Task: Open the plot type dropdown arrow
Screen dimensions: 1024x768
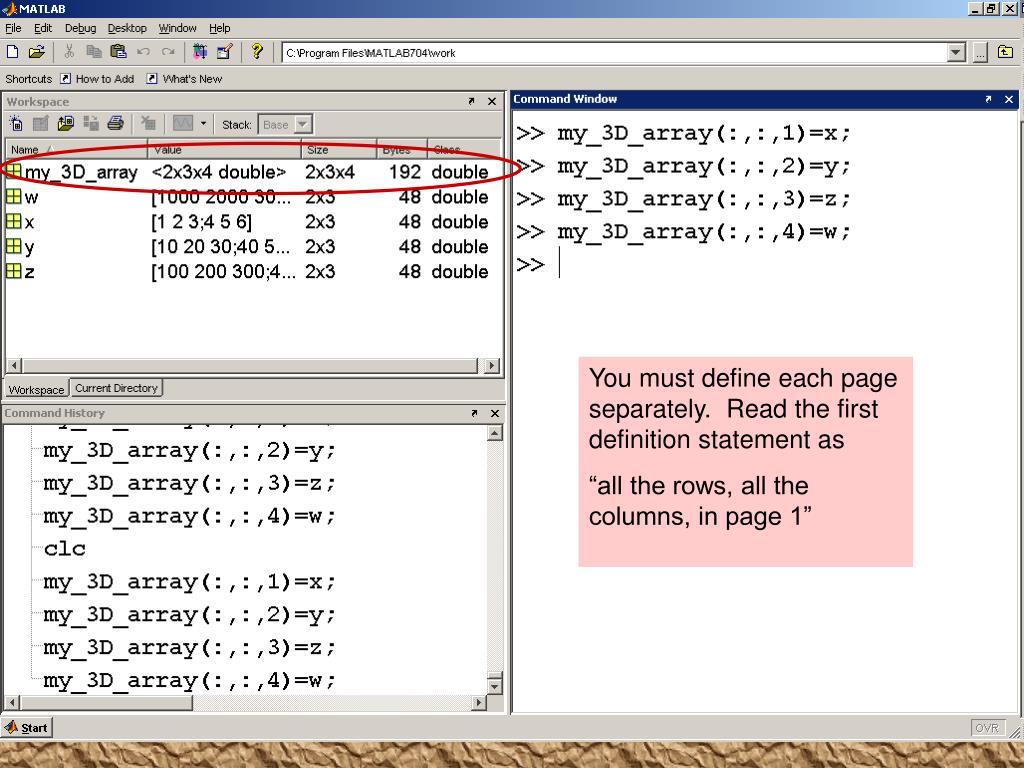Action: coord(203,123)
